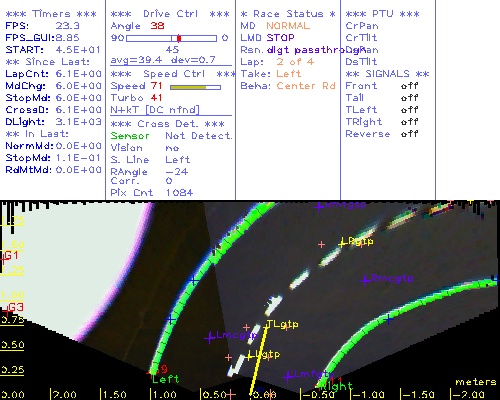Click the green Left lane boundary label
500x400 pixels.
(165, 379)
